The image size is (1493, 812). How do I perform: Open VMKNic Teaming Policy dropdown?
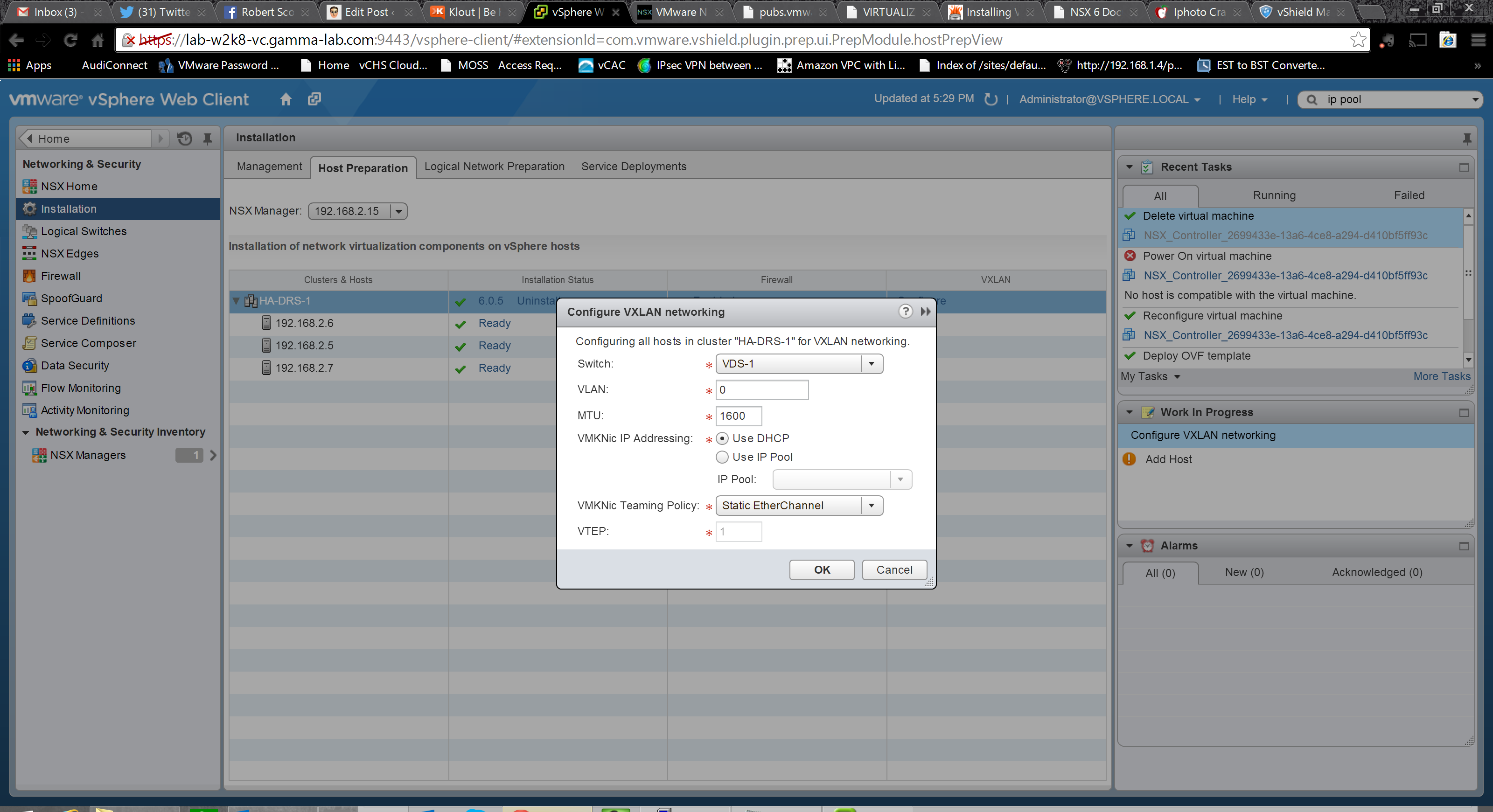[x=871, y=506]
